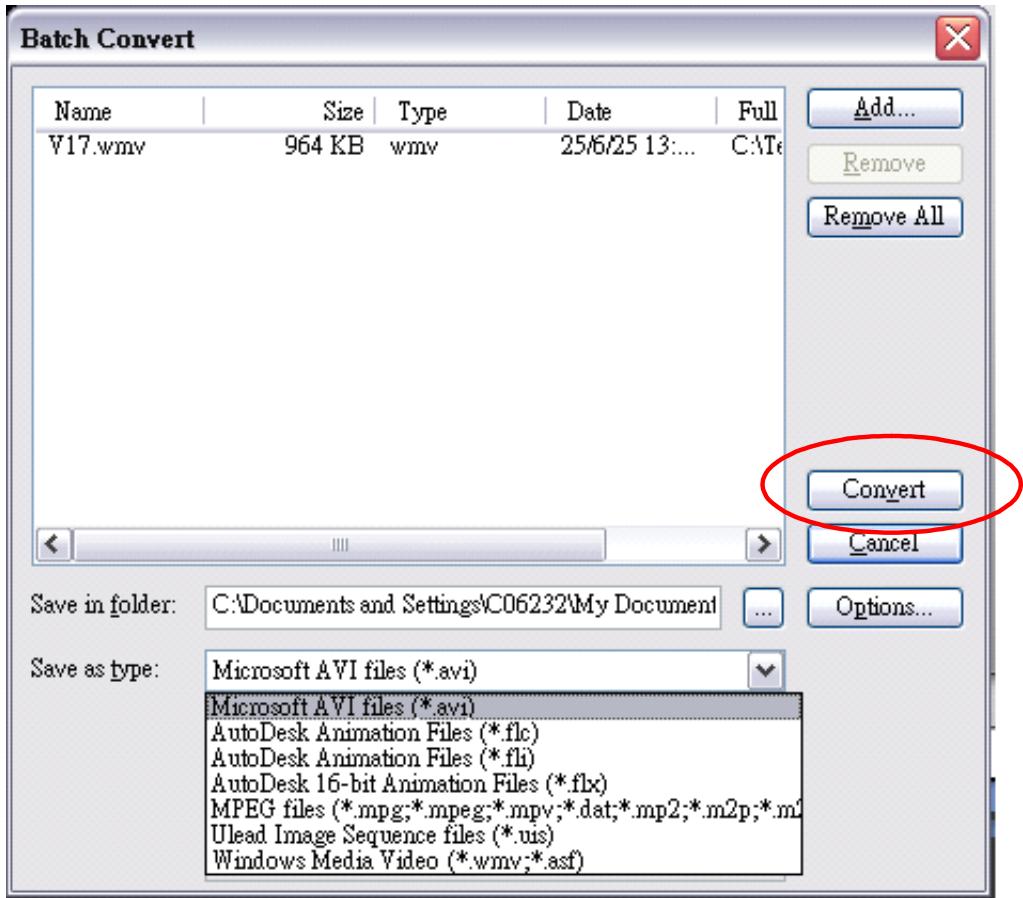Sort by the Size column header
This screenshot has height=898, width=1023.
point(289,111)
